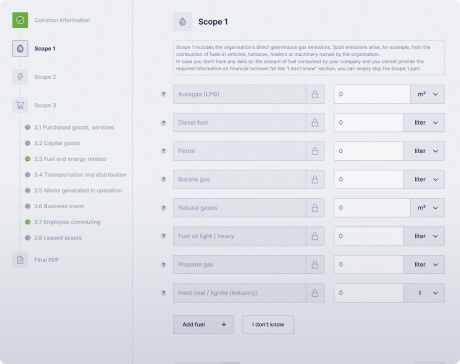Open 3.1 Purchased goods, services
460x364 pixels.
point(74,127)
